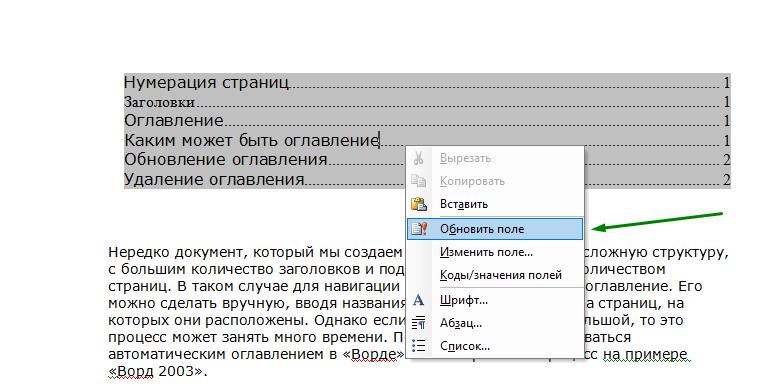Click the Update Field icon with exclamation
The height and width of the screenshot is (387, 767).
click(419, 228)
